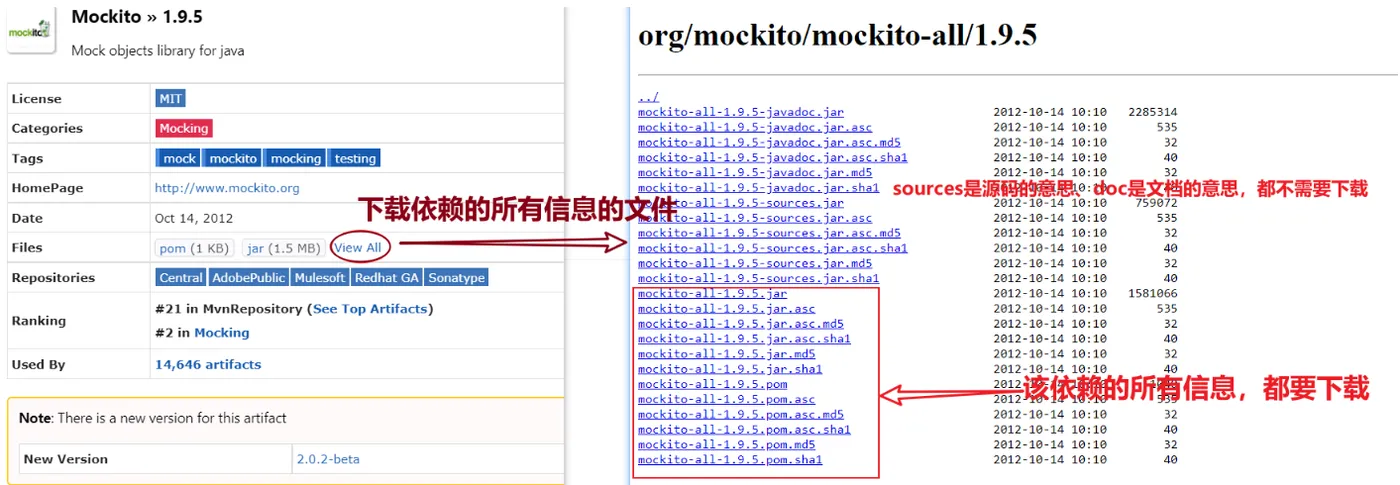Open mockito-all-1.9.5.pom.asc link
Image resolution: width=1400 pixels, height=485 pixels.
727,399
